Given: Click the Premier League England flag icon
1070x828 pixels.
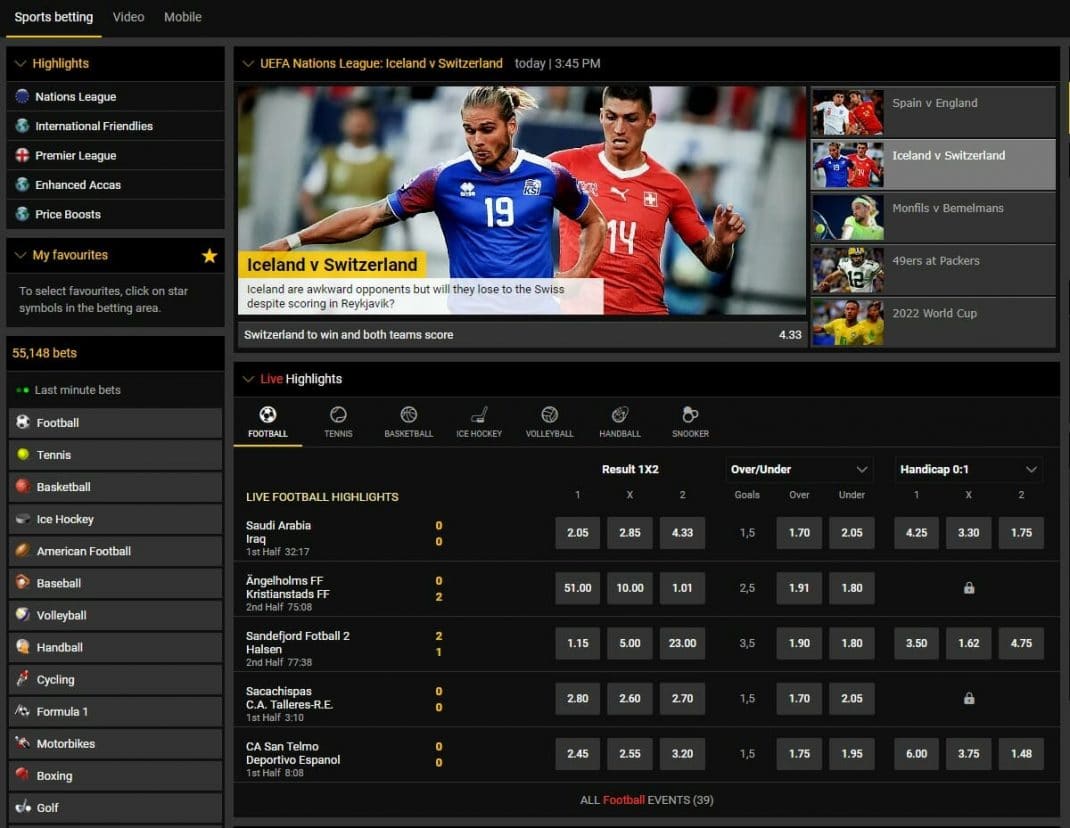Looking at the screenshot, I should (x=22, y=155).
